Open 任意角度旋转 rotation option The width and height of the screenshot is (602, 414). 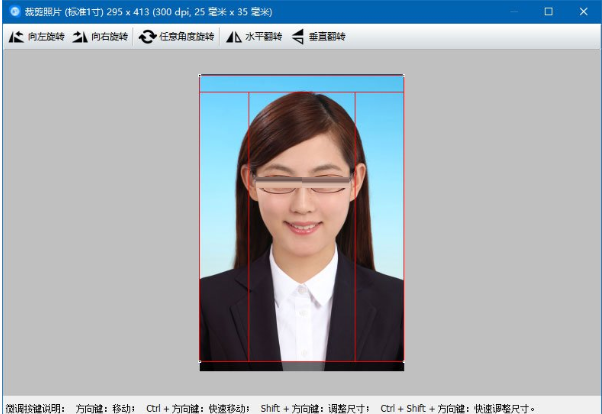[x=187, y=36]
